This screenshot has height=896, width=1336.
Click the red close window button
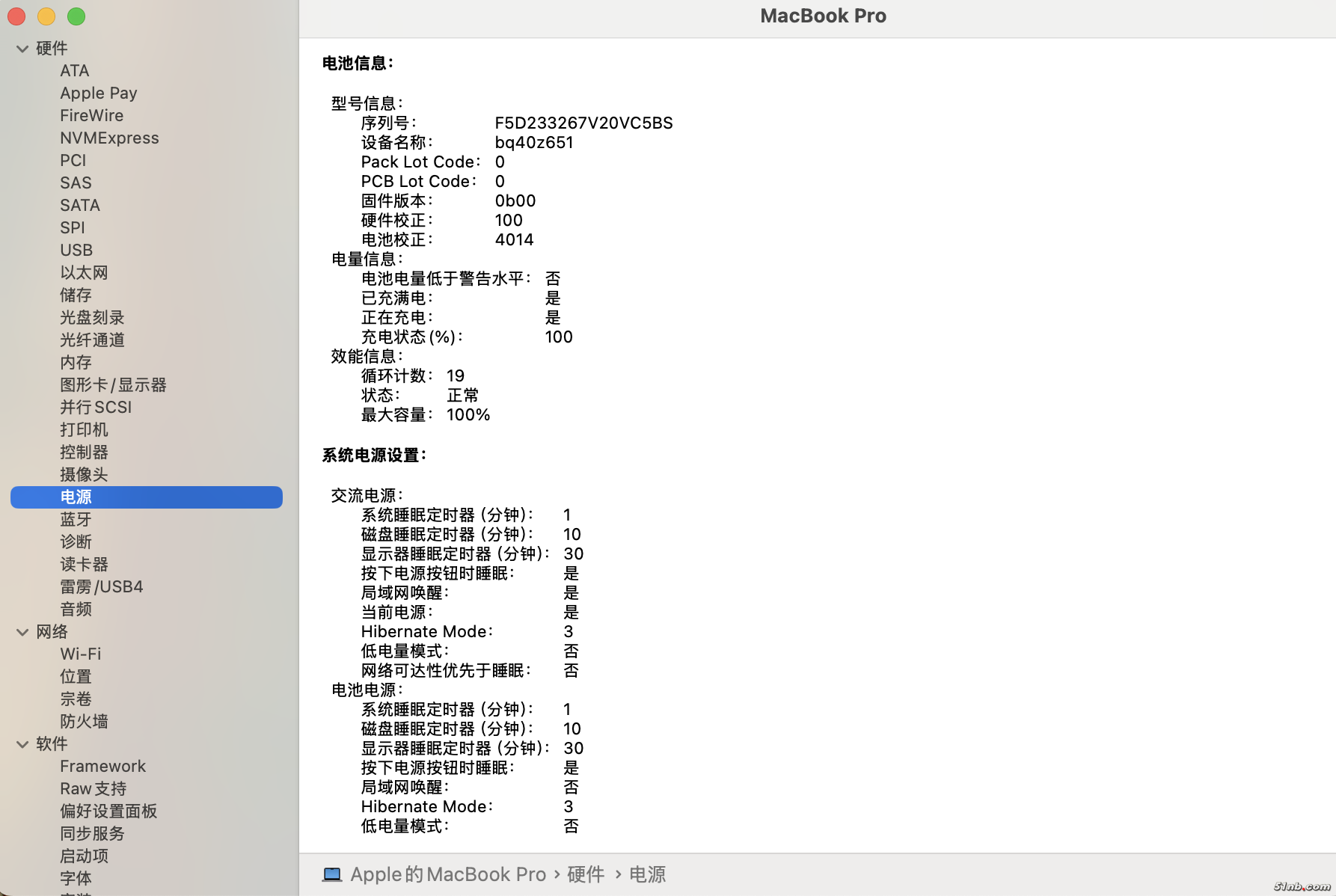tap(16, 16)
